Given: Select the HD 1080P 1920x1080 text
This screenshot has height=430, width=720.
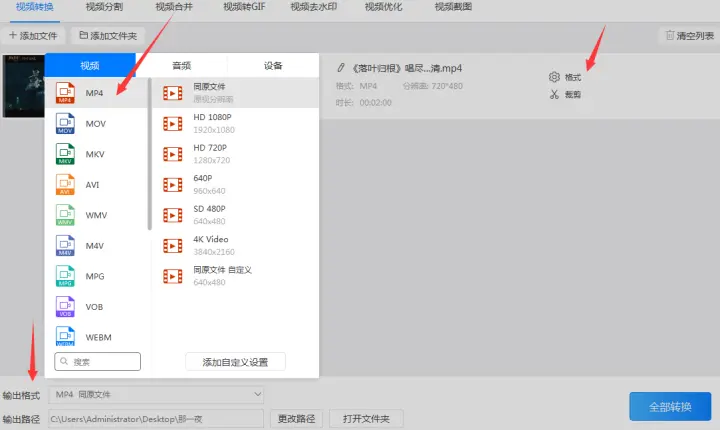Looking at the screenshot, I should [x=214, y=124].
